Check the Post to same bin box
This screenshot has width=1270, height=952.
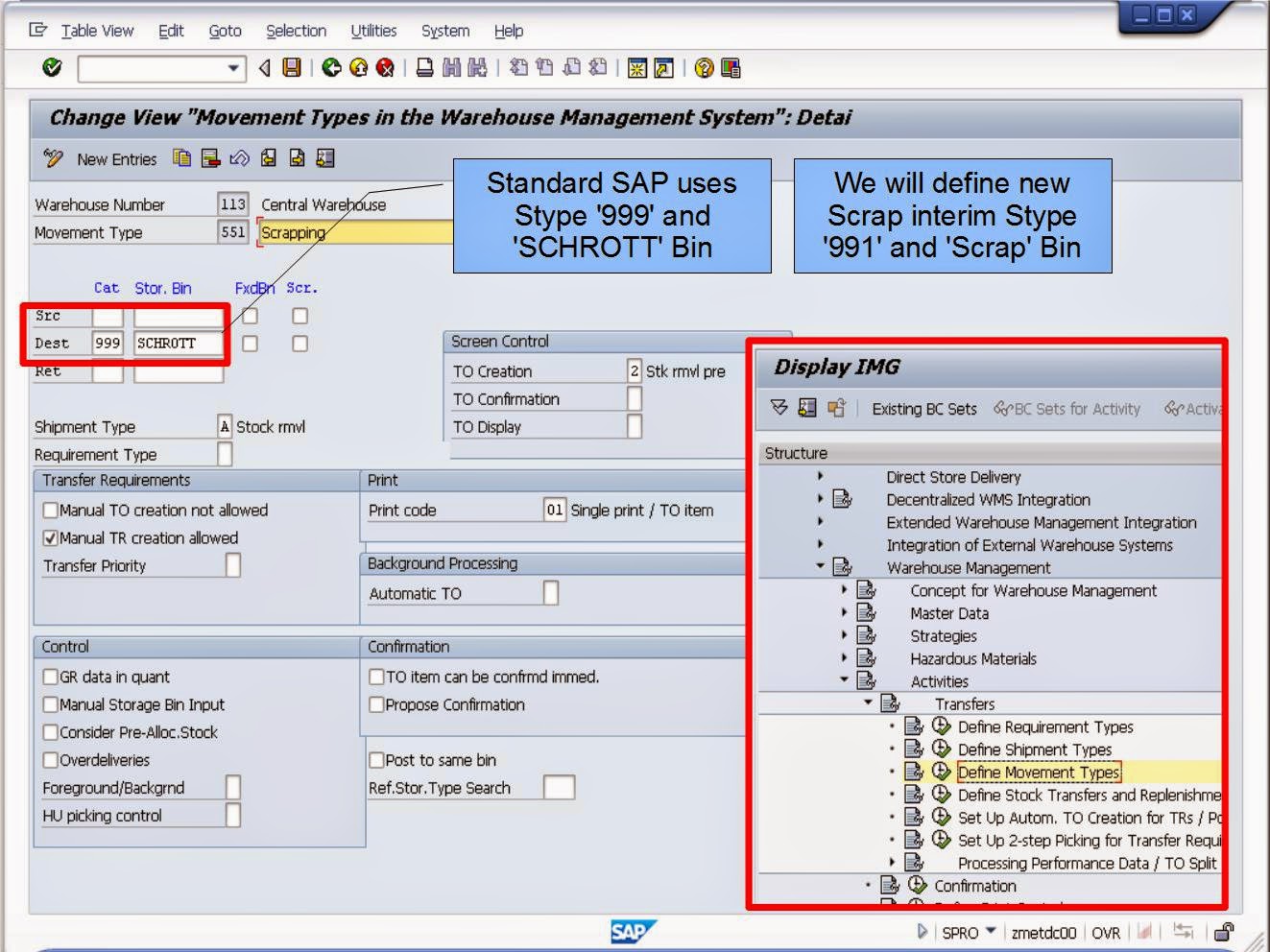coord(377,760)
